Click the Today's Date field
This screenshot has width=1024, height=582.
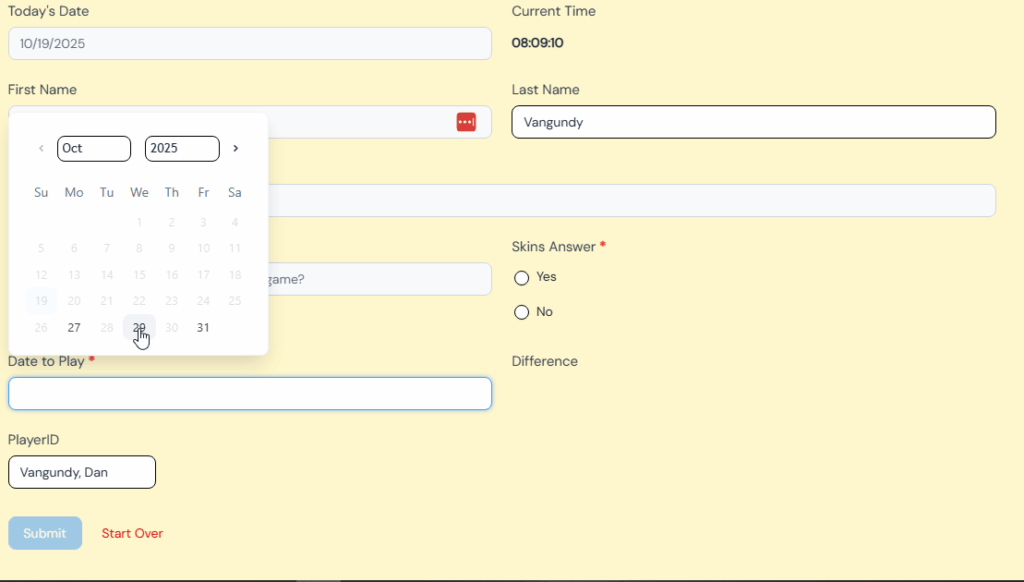250,43
